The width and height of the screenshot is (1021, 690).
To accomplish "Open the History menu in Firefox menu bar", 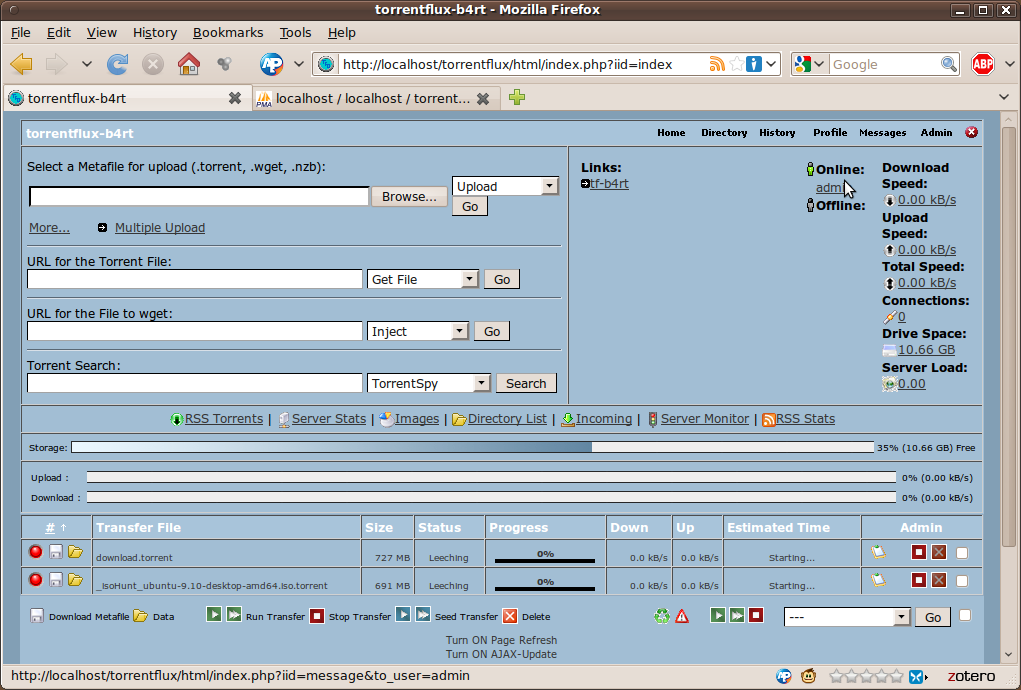I will point(154,33).
